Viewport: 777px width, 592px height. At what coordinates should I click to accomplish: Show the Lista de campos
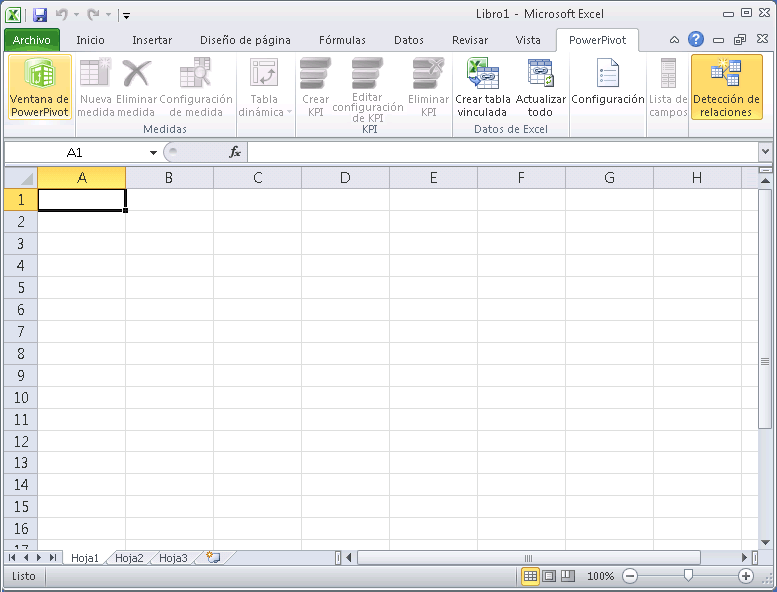tap(667, 87)
